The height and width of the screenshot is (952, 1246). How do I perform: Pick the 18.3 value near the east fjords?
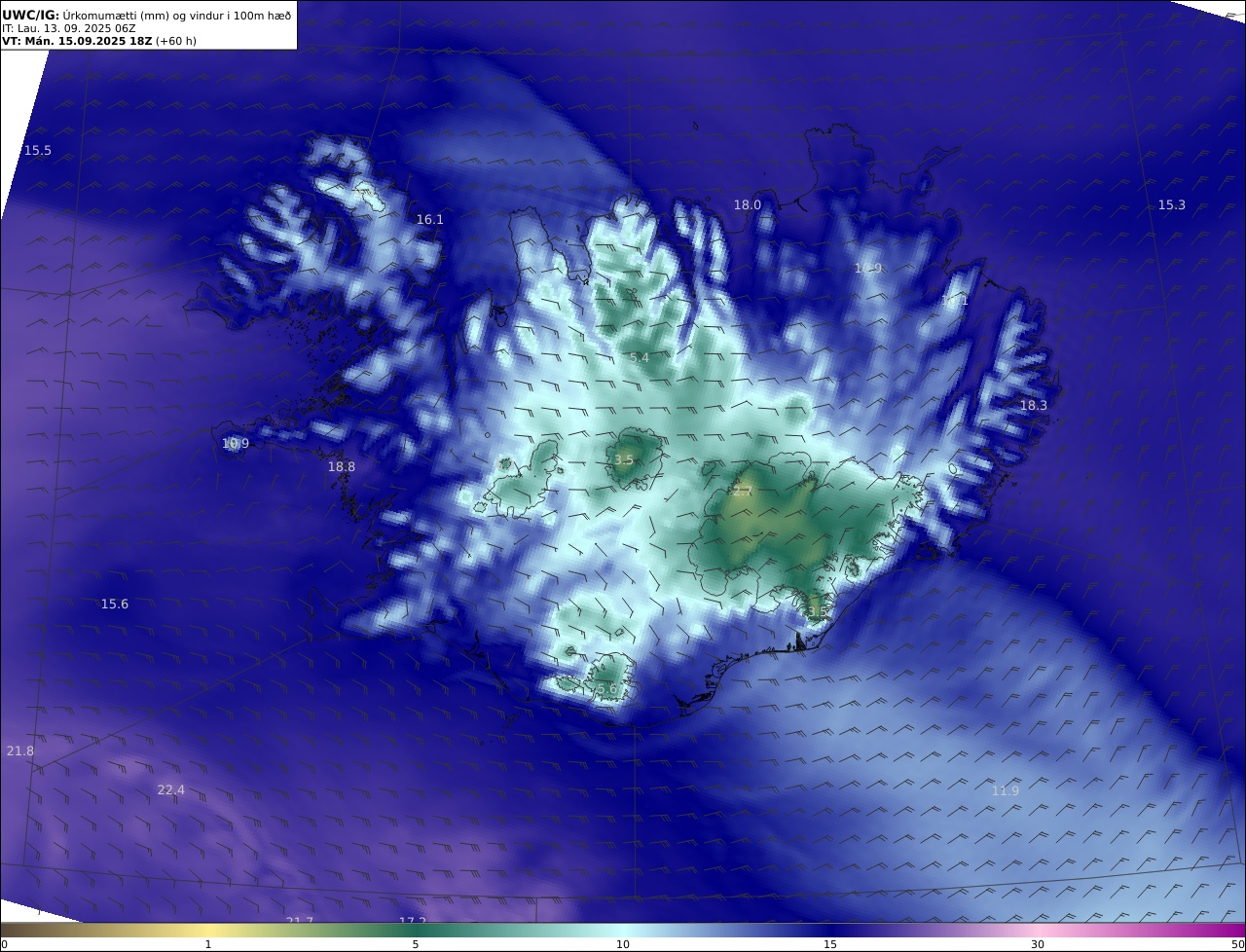click(1034, 406)
